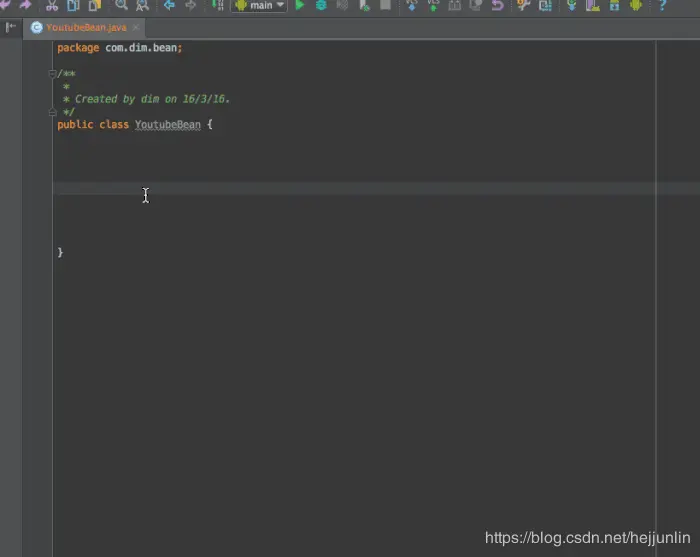Navigate forward with the gray right arrow

click(191, 5)
